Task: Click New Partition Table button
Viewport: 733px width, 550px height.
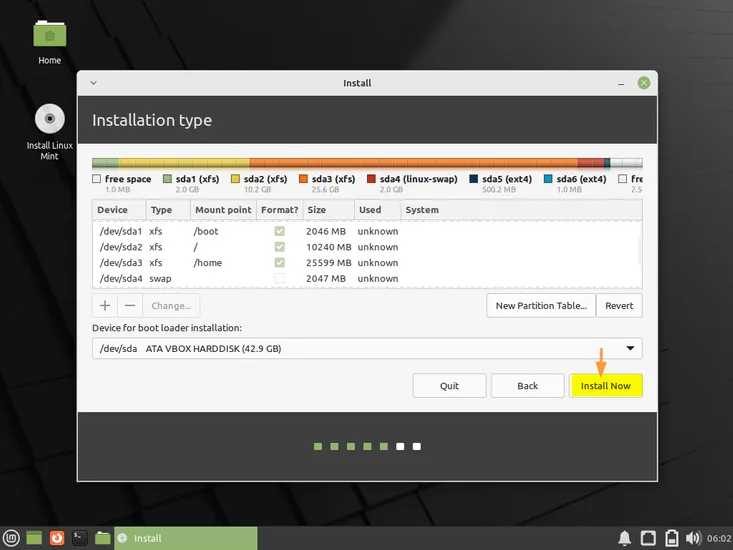Action: pos(541,306)
